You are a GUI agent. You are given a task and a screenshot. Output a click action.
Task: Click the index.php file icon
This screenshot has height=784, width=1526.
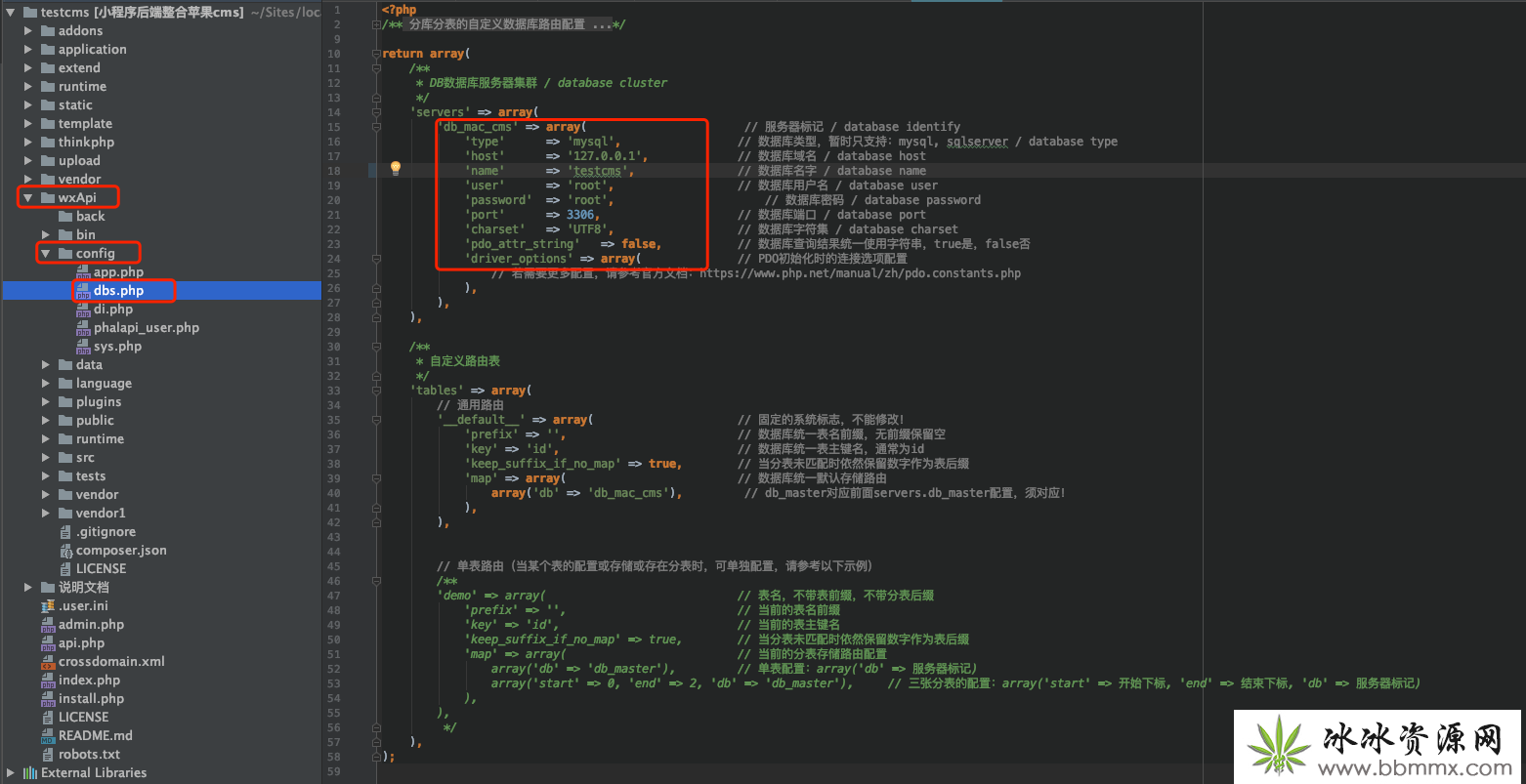point(48,681)
